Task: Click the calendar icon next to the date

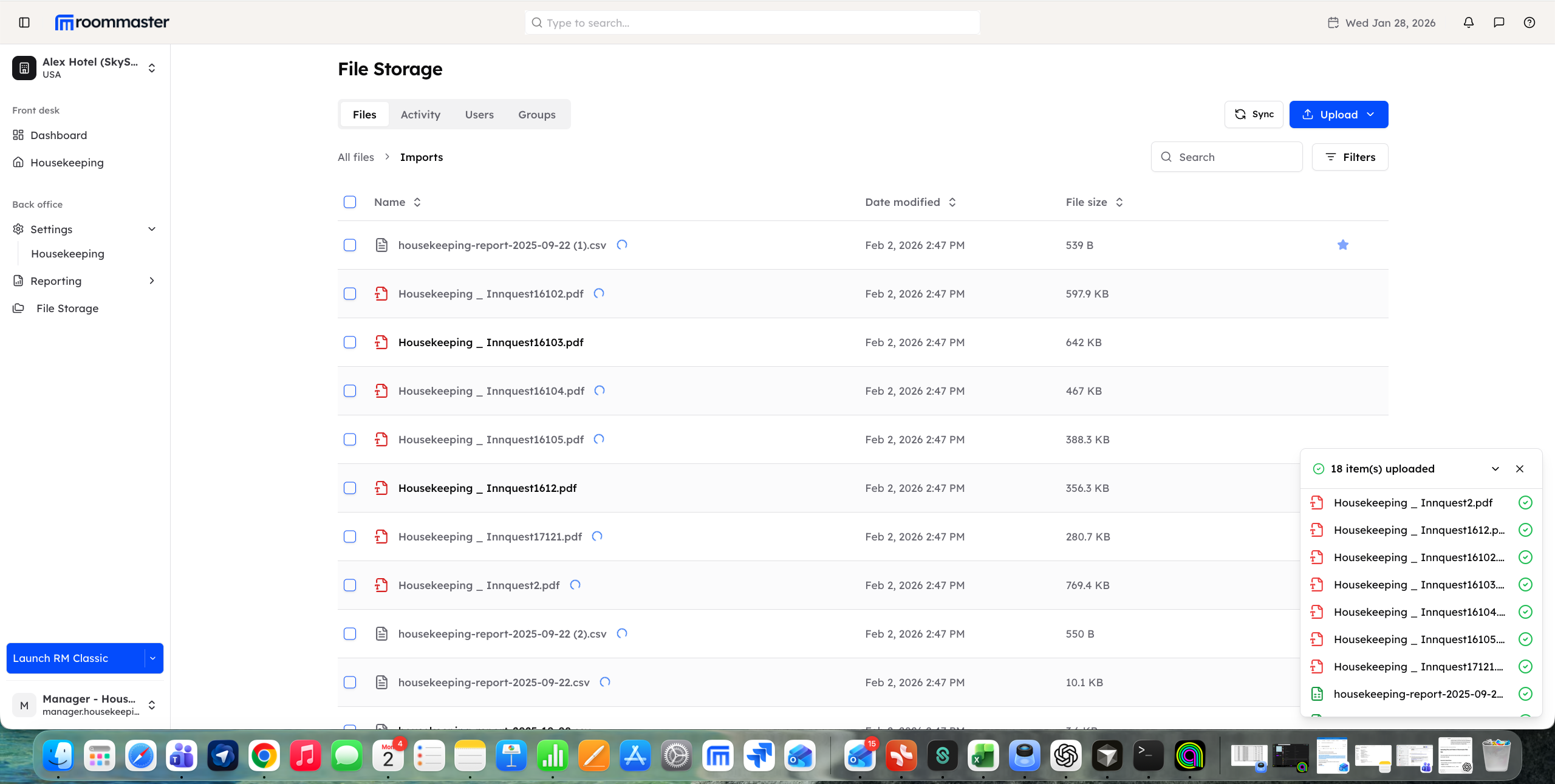Action: click(x=1333, y=22)
